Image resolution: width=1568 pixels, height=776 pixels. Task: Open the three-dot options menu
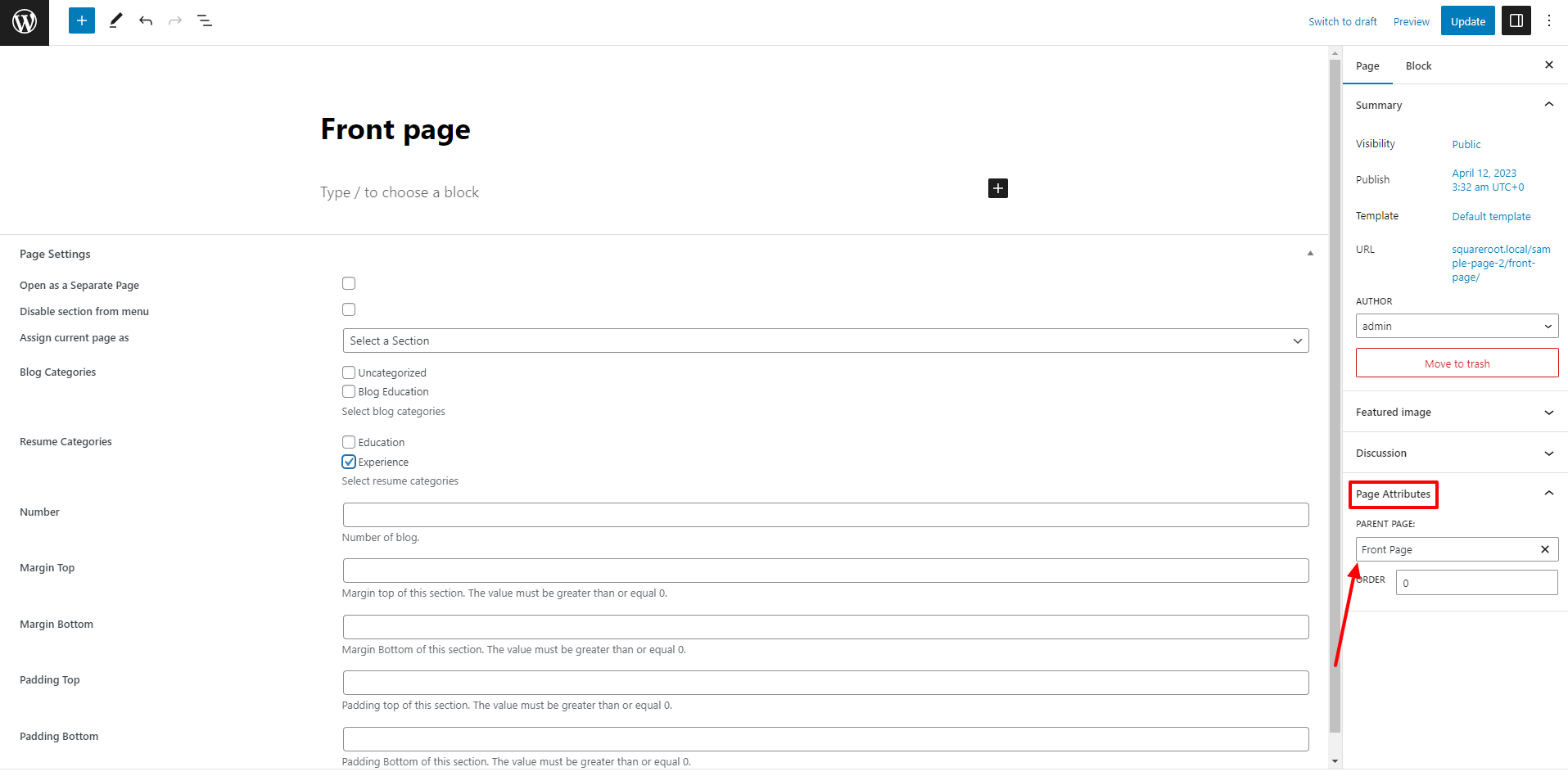[x=1549, y=20]
